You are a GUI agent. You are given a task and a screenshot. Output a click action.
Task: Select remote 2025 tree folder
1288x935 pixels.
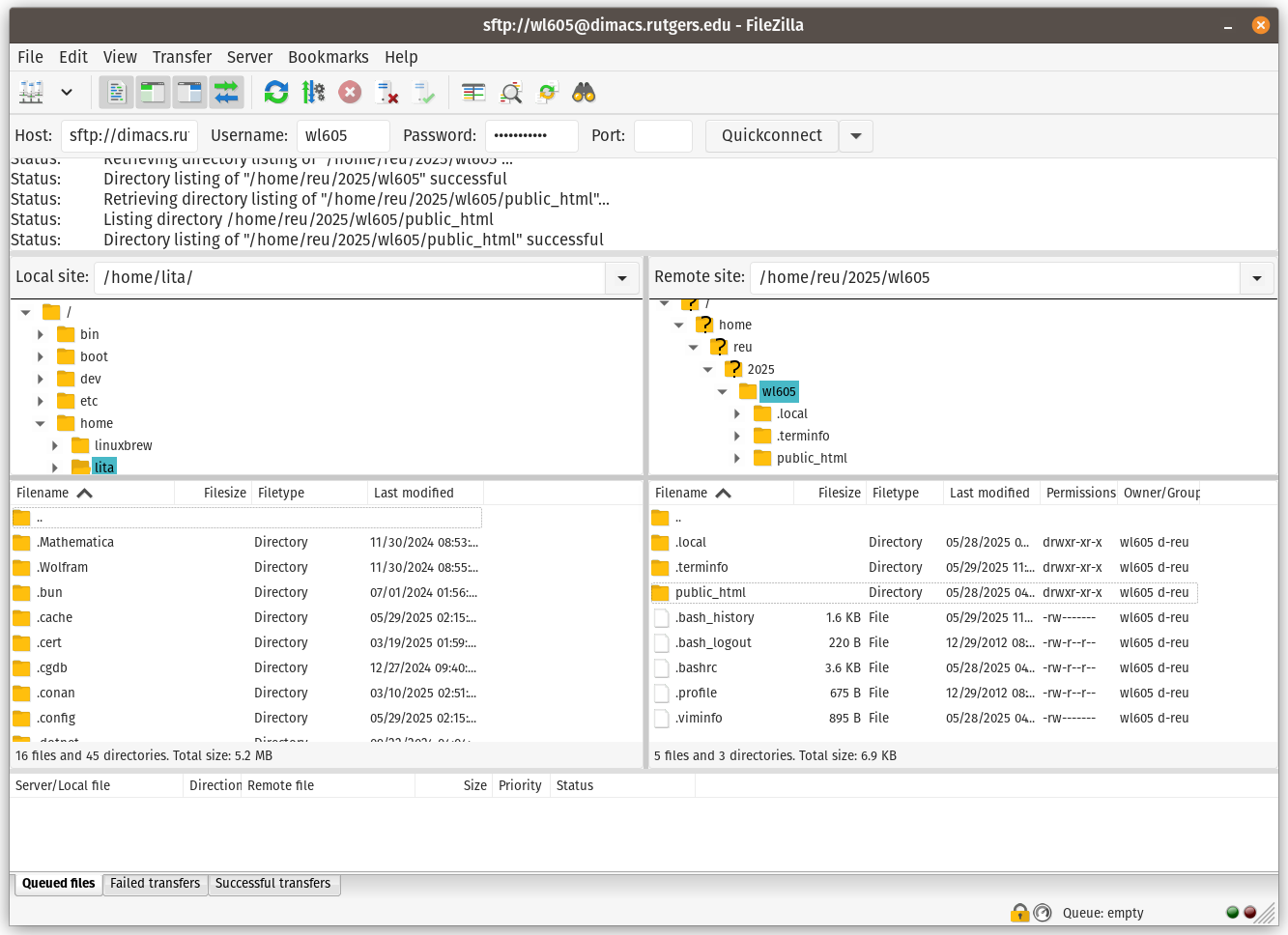(760, 369)
